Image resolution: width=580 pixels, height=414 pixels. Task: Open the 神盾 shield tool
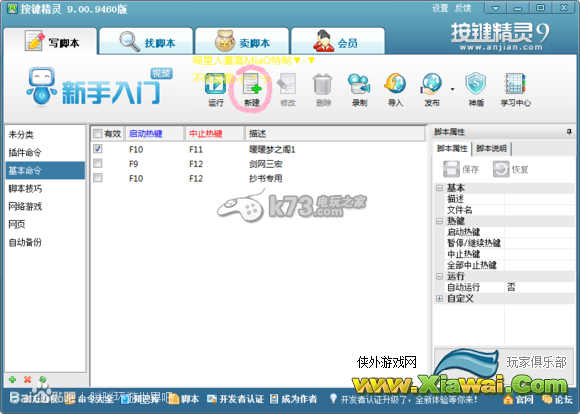[476, 89]
